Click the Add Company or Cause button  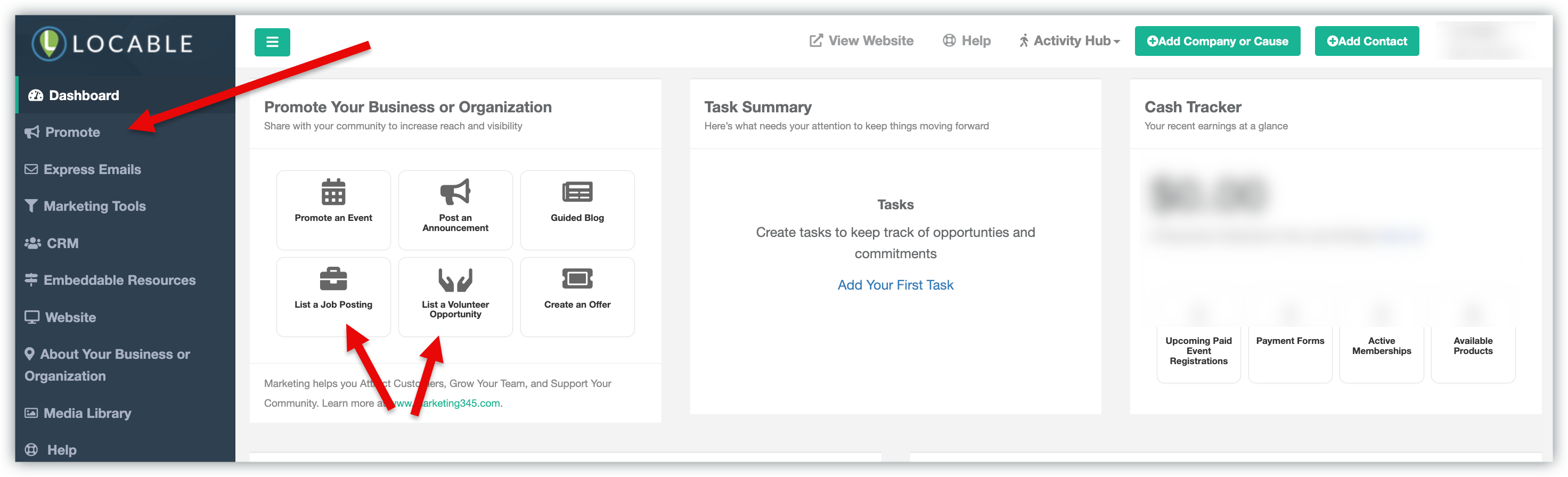[x=1217, y=42]
